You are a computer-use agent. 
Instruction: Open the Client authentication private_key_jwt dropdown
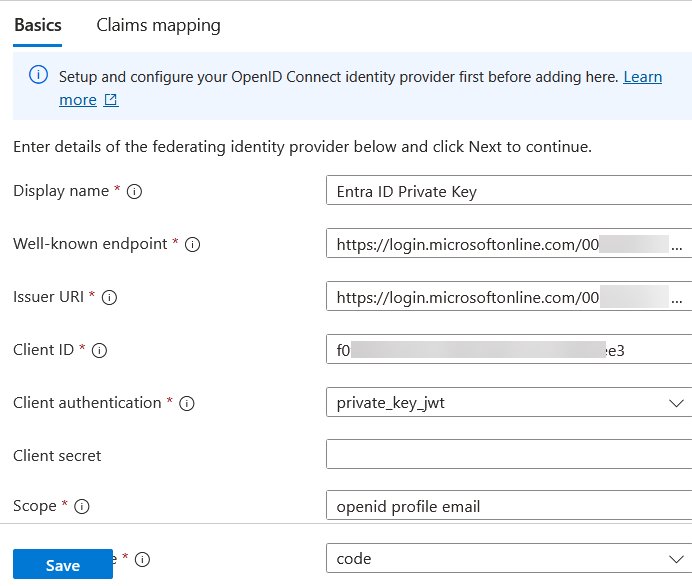[509, 402]
